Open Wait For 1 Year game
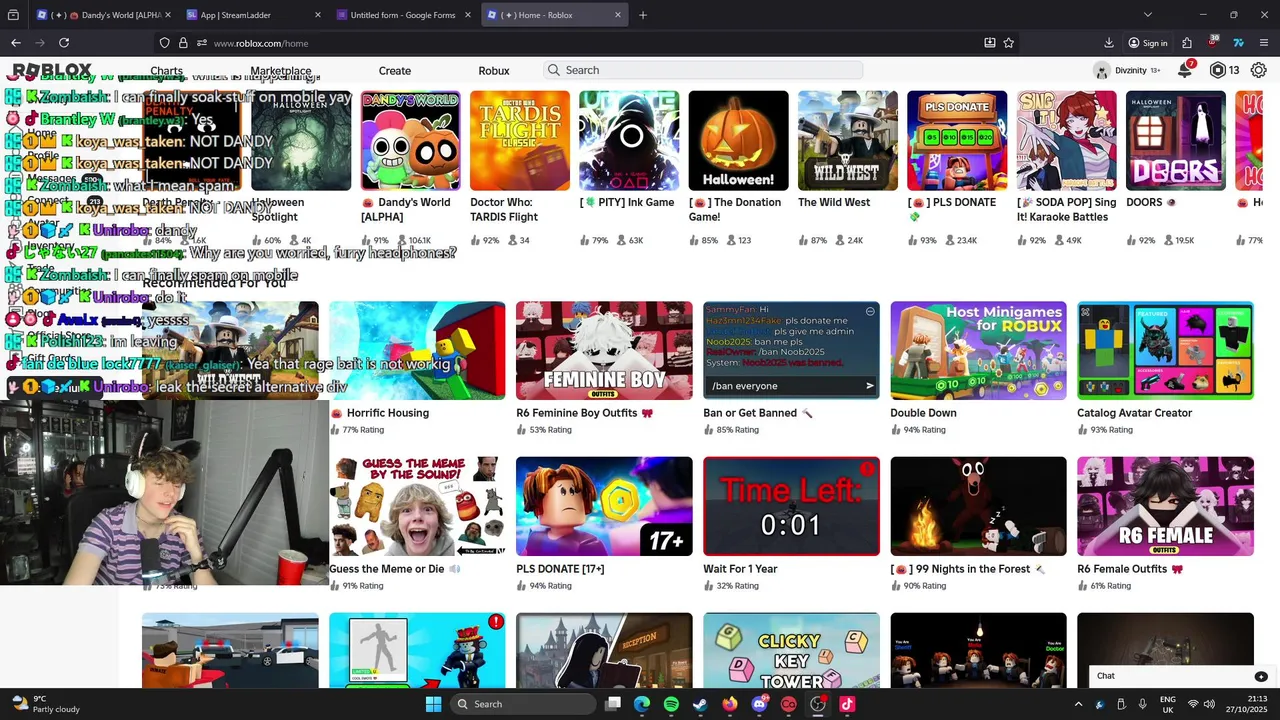 tap(791, 506)
